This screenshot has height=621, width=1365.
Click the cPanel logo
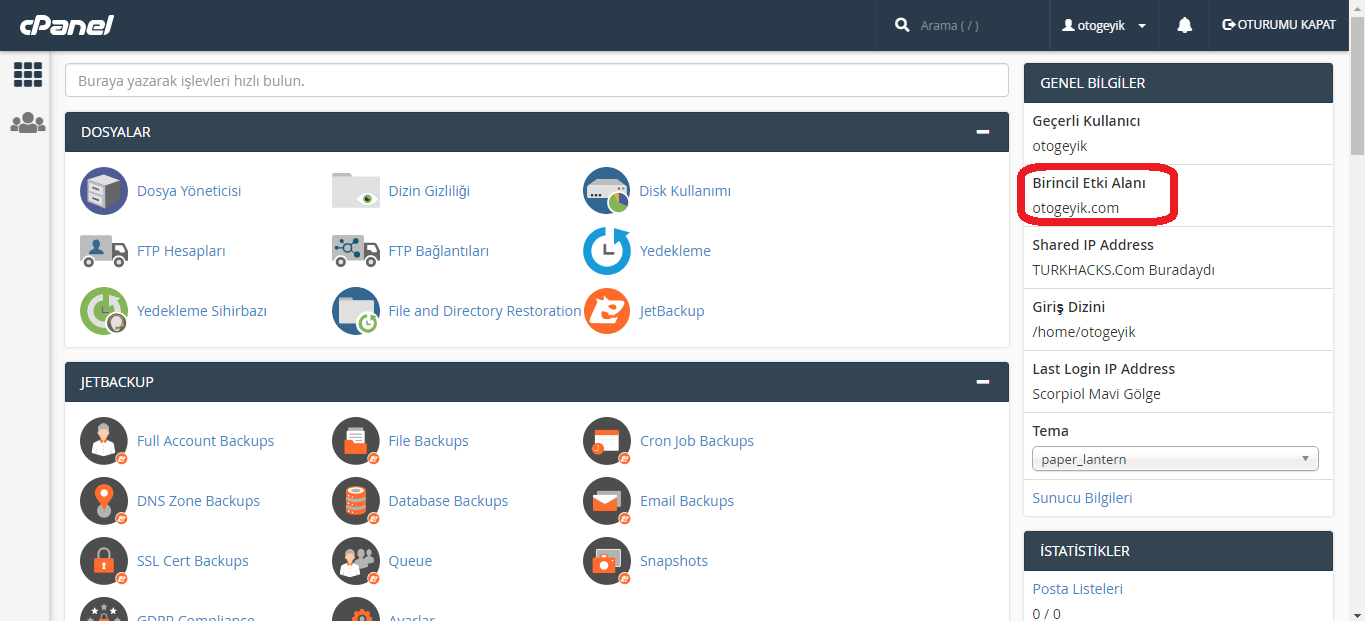pos(66,25)
